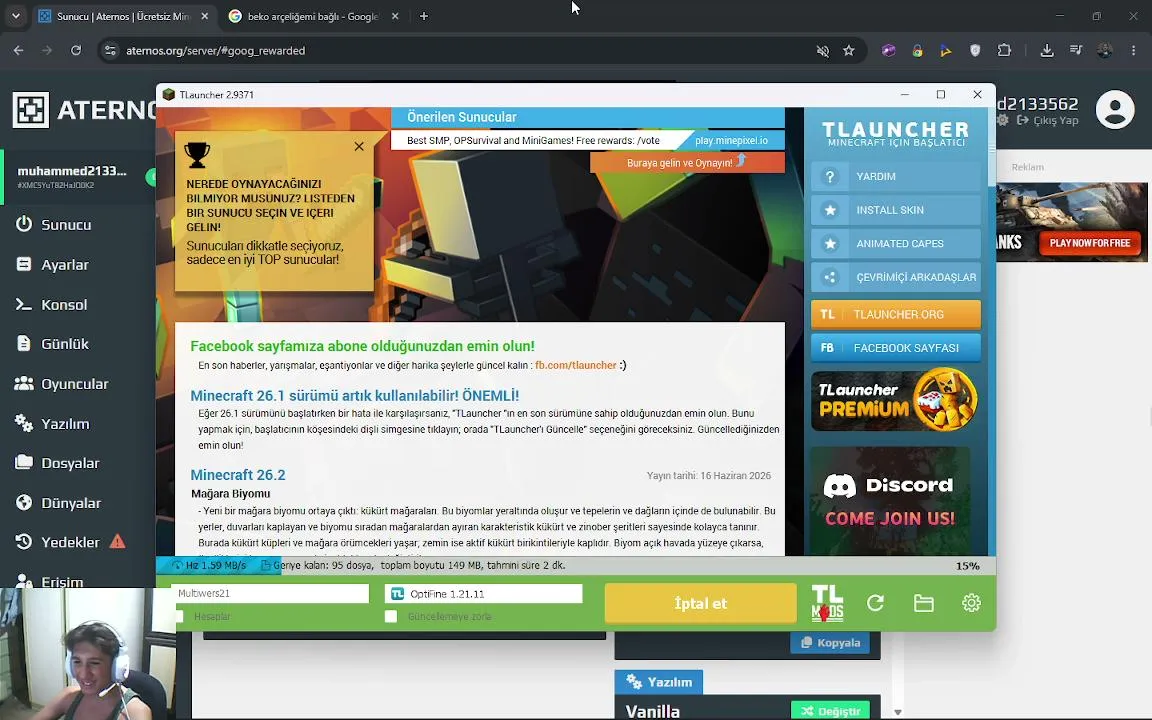
Task: Open the browser extensions puzzle icon
Action: [1004, 51]
